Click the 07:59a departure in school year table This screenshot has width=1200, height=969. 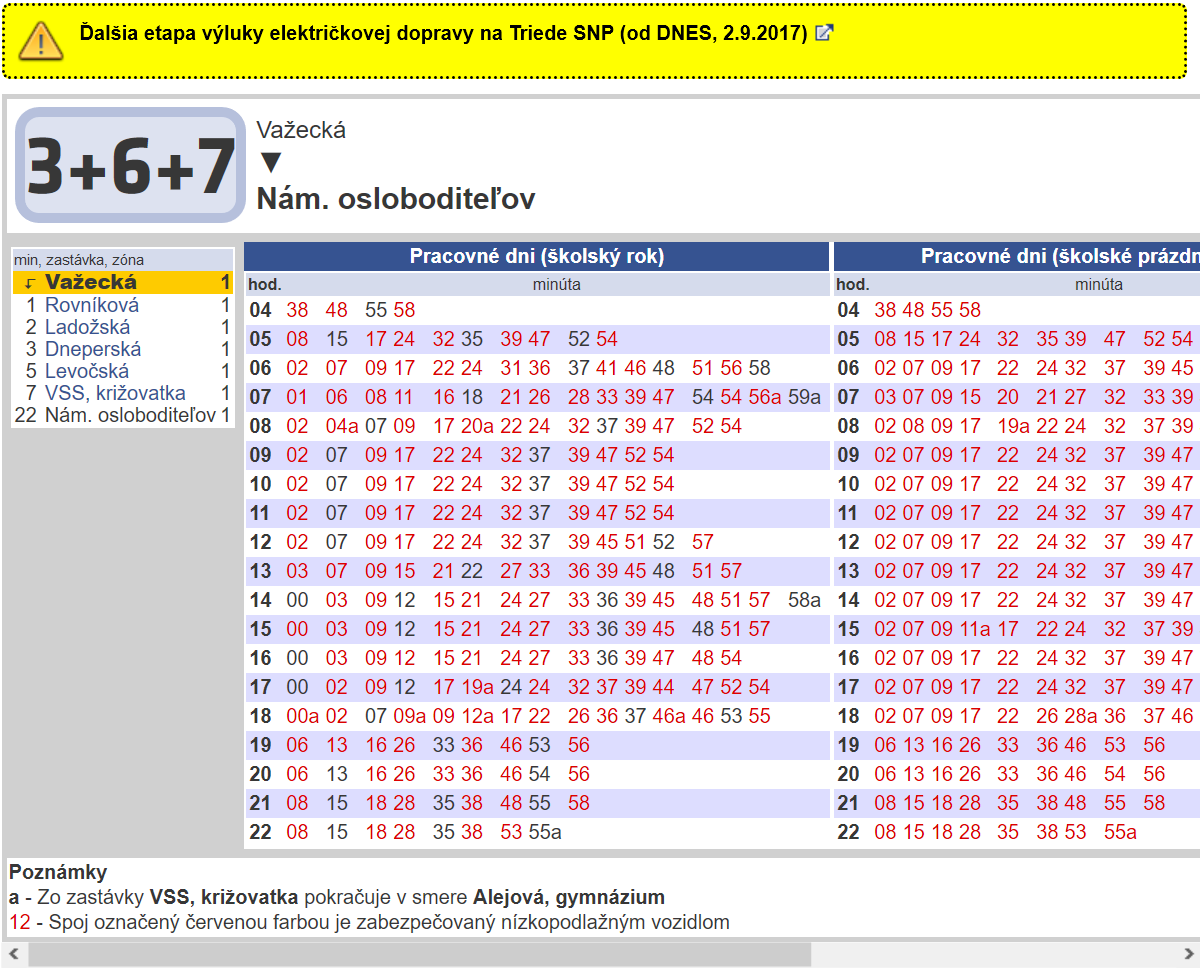coord(804,397)
